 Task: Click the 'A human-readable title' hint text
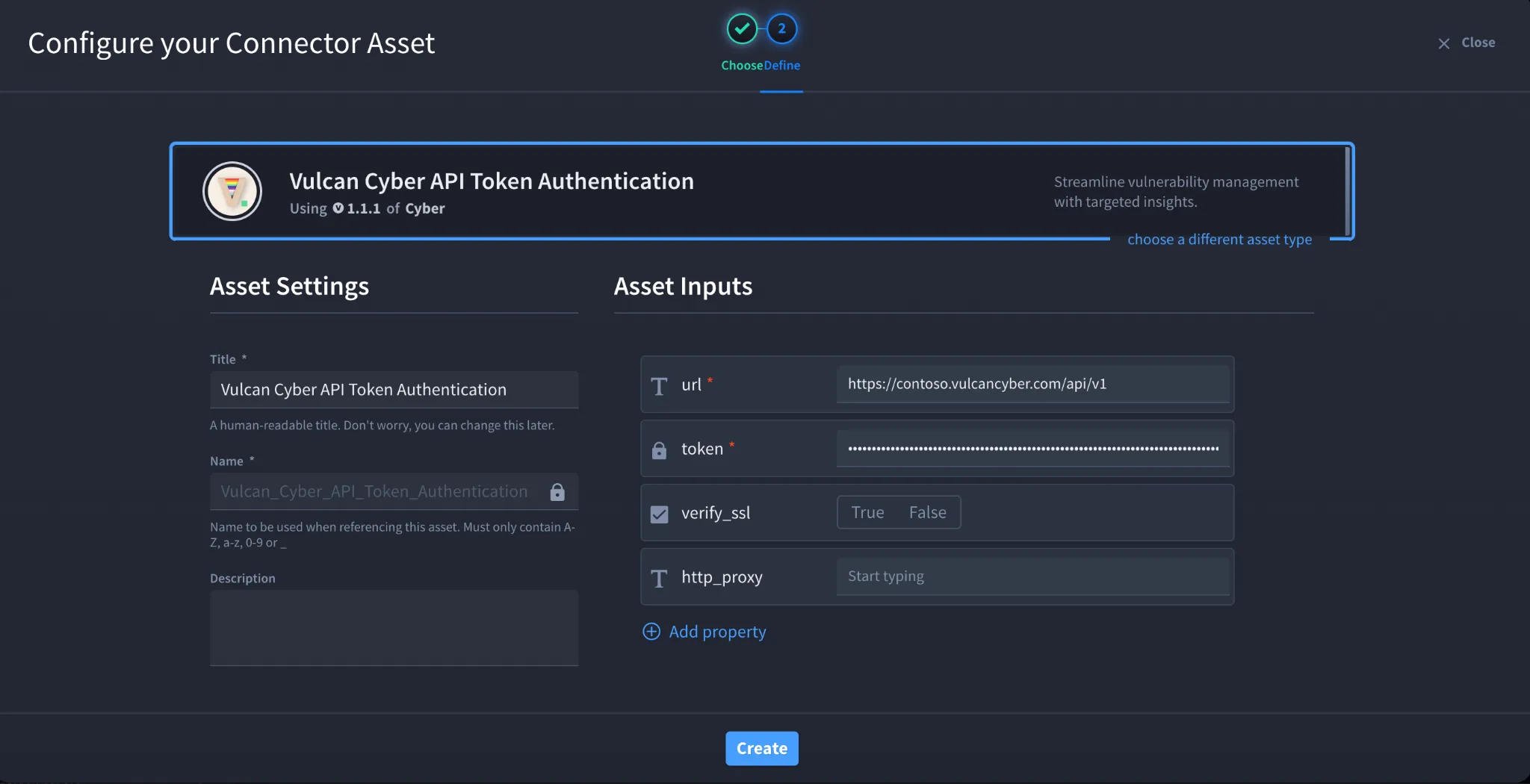[x=382, y=426]
